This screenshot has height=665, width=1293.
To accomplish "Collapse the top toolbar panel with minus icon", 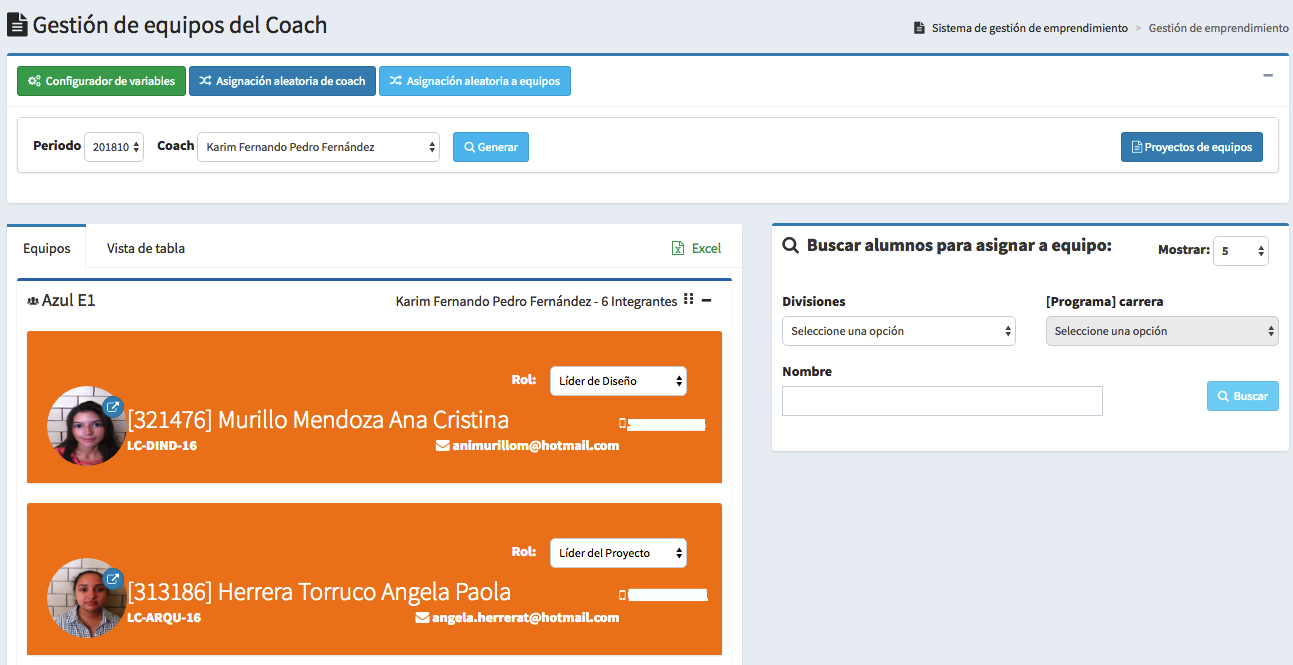I will click(1268, 75).
